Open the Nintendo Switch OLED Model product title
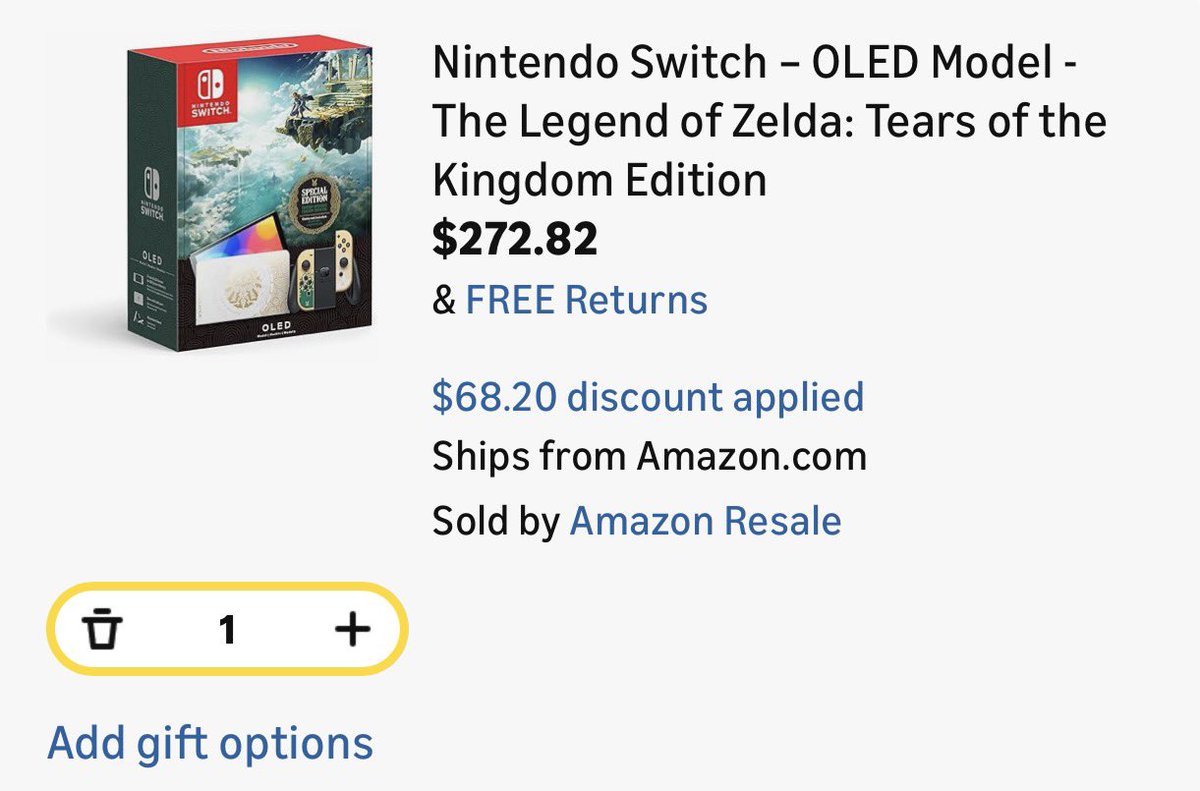Image resolution: width=1200 pixels, height=791 pixels. [769, 122]
